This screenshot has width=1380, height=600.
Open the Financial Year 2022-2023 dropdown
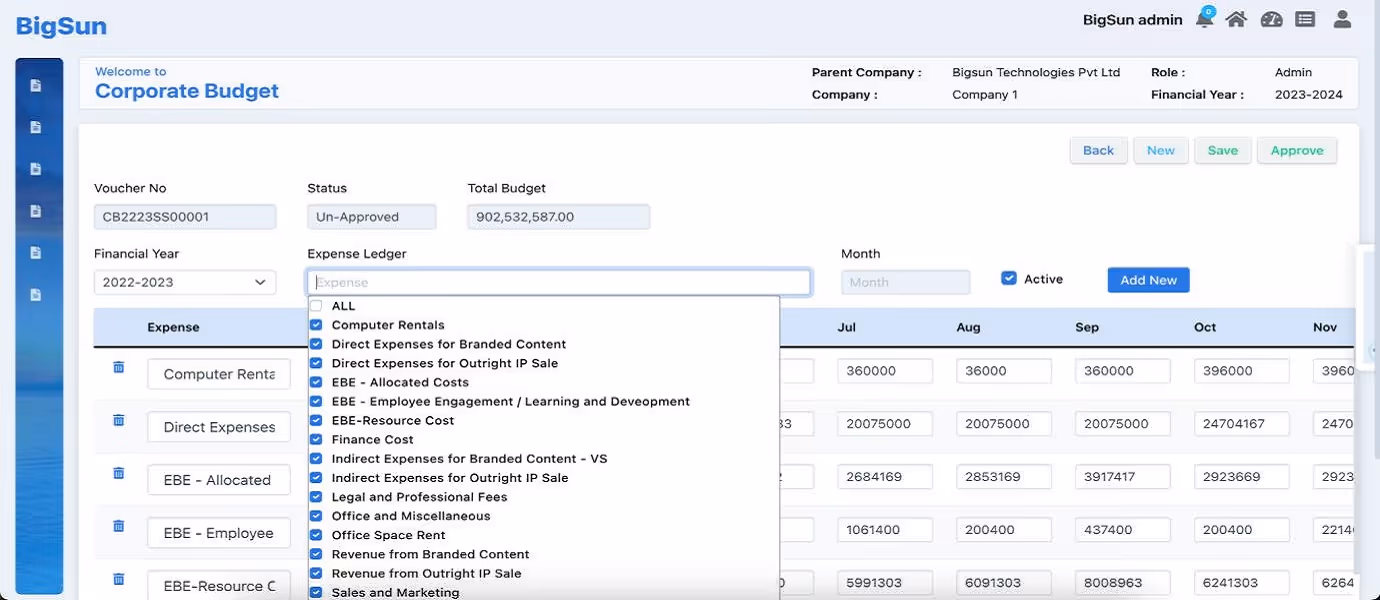185,282
